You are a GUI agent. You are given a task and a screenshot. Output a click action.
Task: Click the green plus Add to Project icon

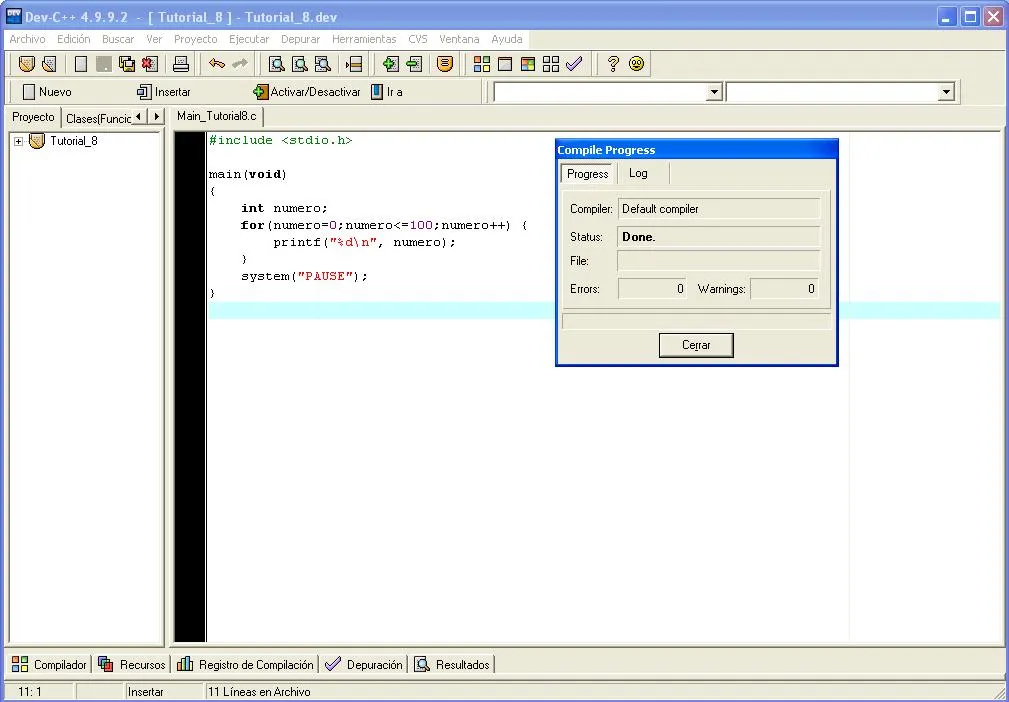pos(390,64)
